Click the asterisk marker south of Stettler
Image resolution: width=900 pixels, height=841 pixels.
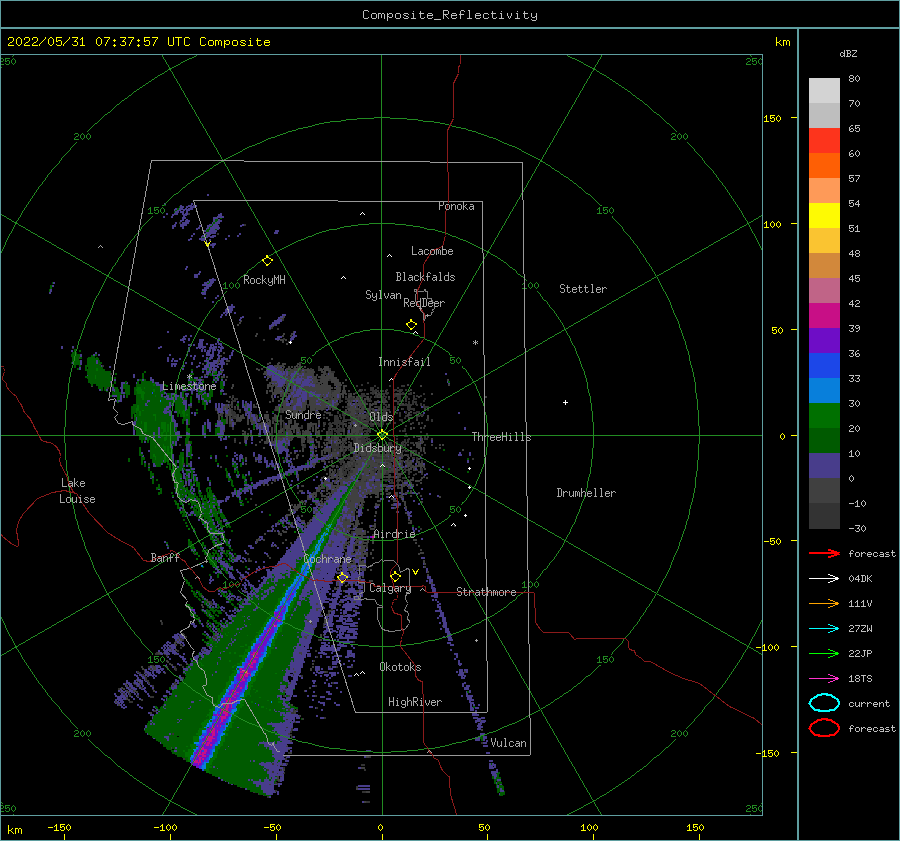point(475,343)
